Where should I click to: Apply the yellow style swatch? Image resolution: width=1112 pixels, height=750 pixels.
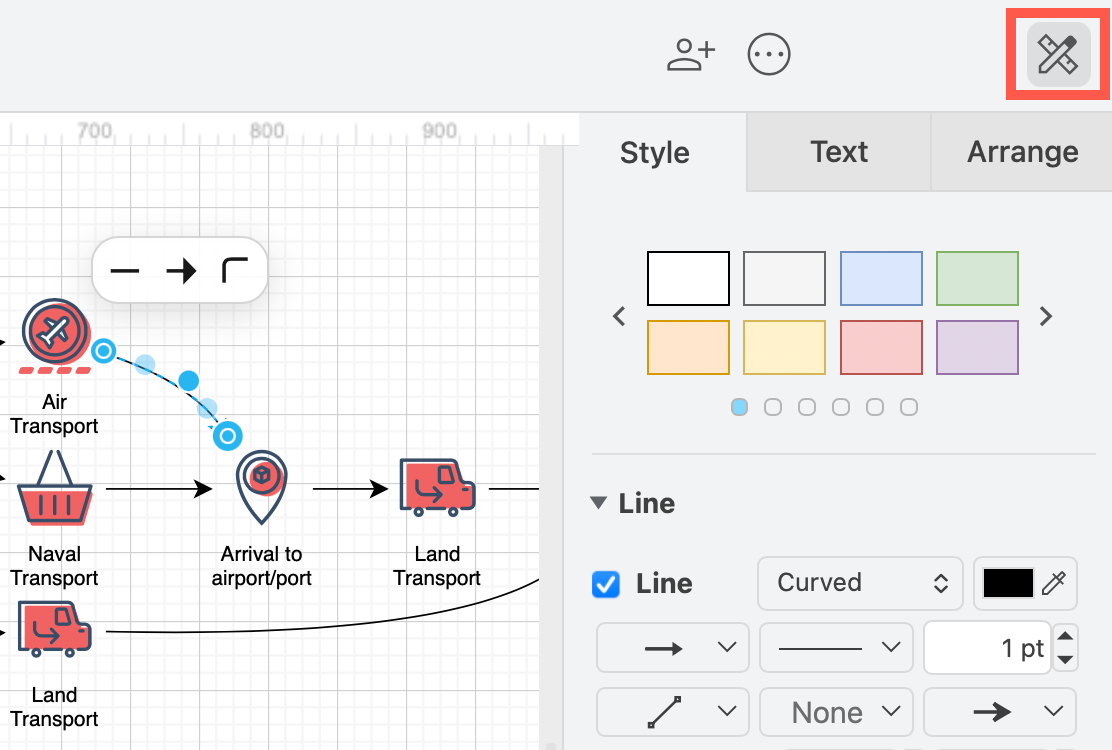coord(784,347)
